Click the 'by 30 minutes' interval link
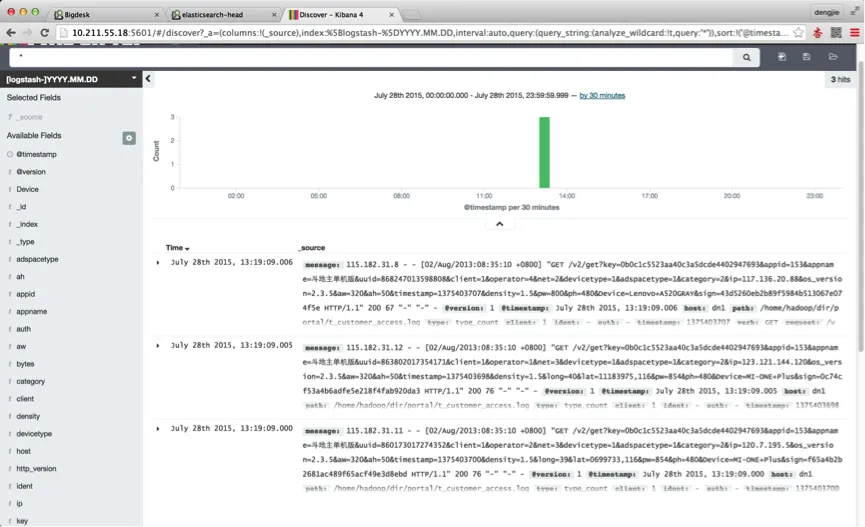 click(x=602, y=95)
